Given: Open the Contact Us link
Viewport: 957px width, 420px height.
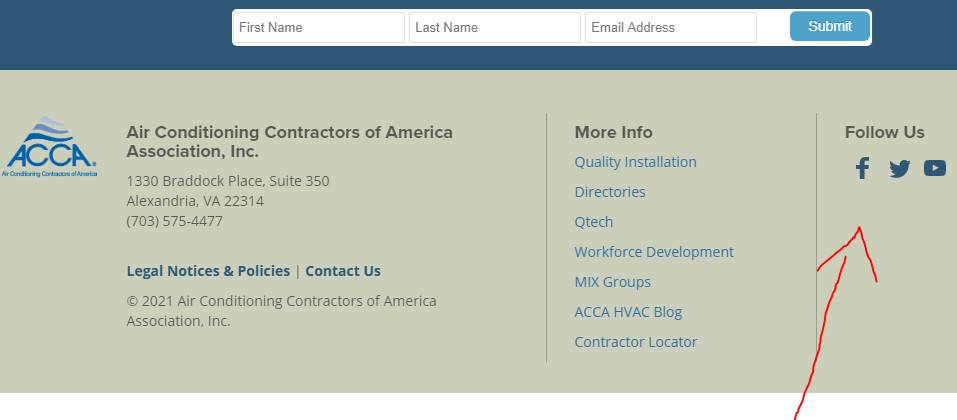Looking at the screenshot, I should click(x=343, y=271).
